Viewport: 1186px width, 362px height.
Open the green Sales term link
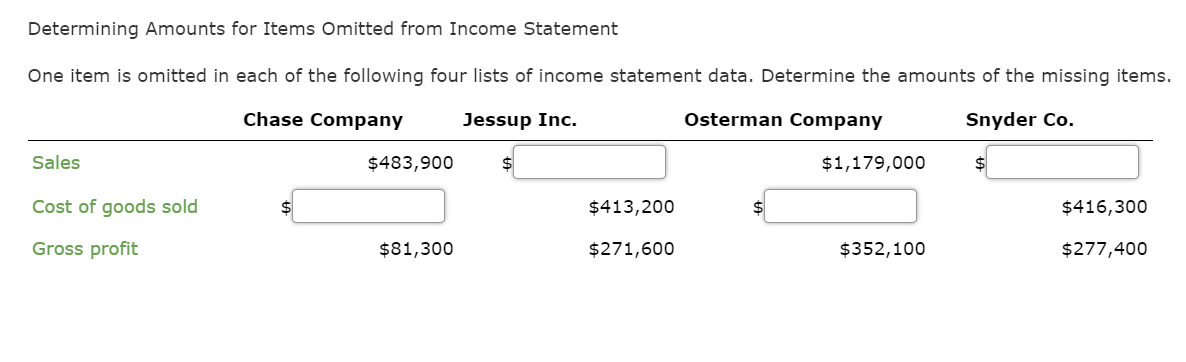coord(56,162)
